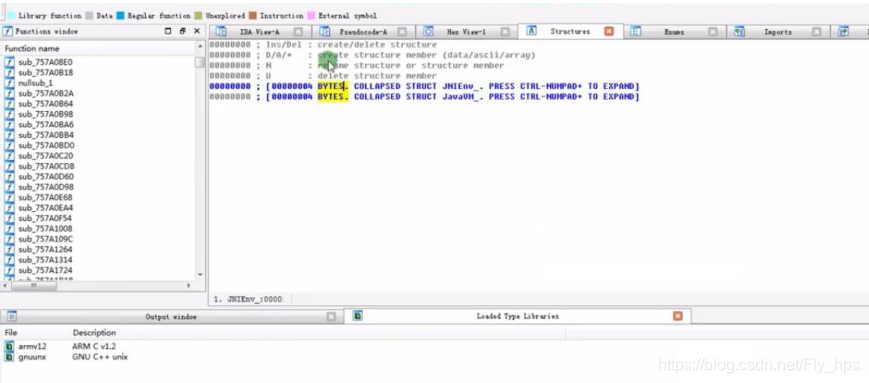This screenshot has height=383, width=869.
Task: Close the Loaded Type Libraries tab
Action: 677,316
